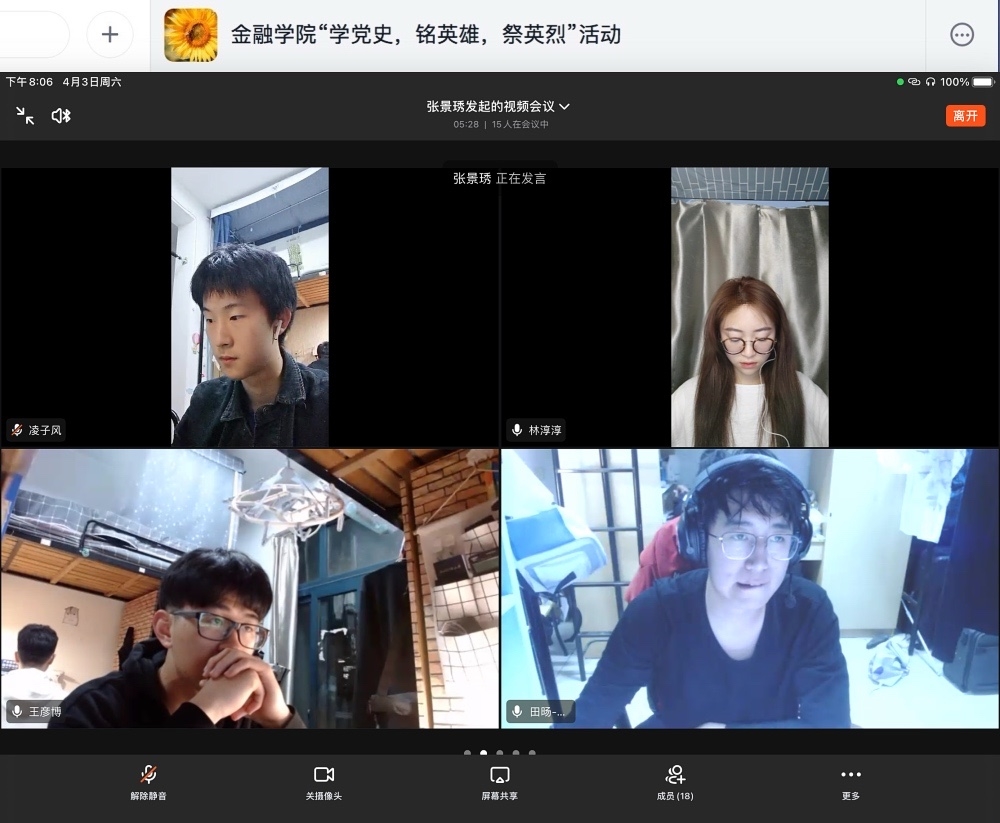Click the microphone icon beside 王彦博
The height and width of the screenshot is (823, 1000).
pos(17,712)
